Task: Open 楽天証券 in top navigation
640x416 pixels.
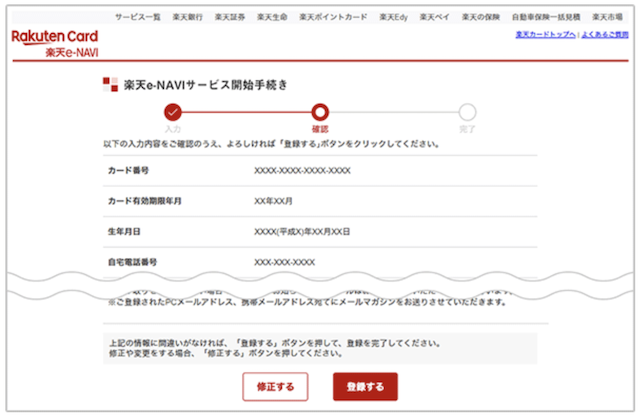Action: pos(230,17)
